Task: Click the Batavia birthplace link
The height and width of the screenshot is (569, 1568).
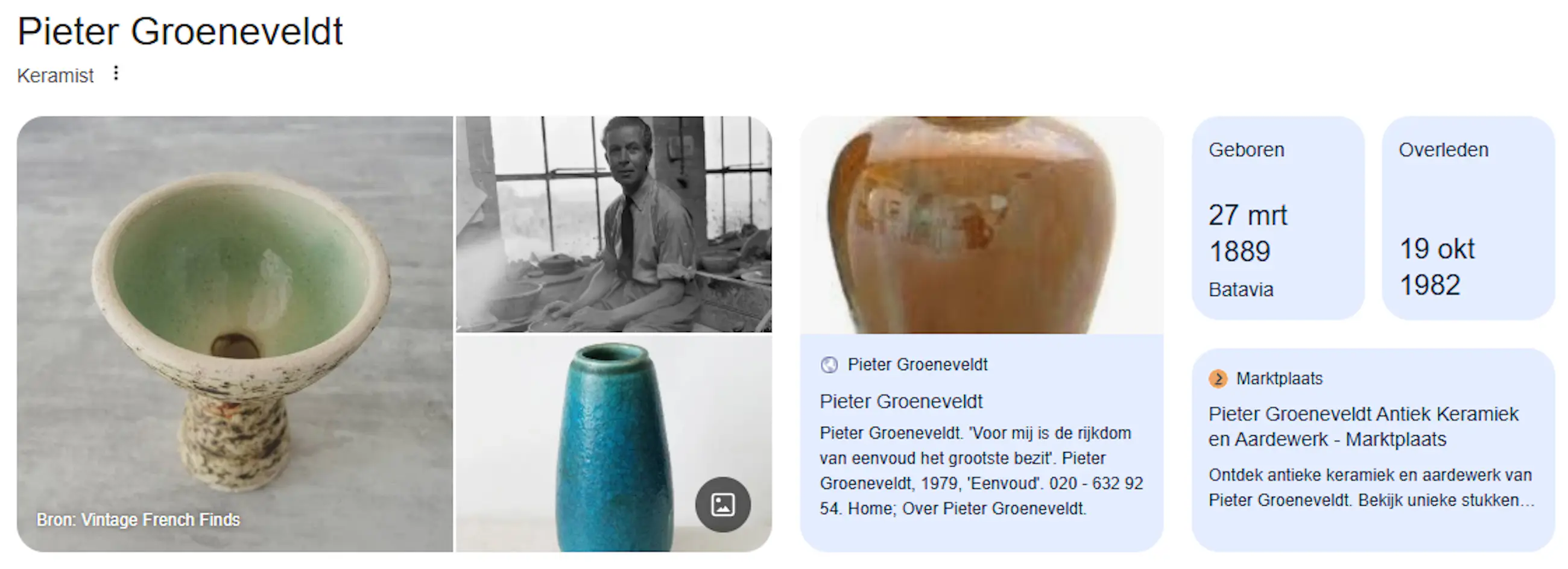Action: pos(1241,290)
